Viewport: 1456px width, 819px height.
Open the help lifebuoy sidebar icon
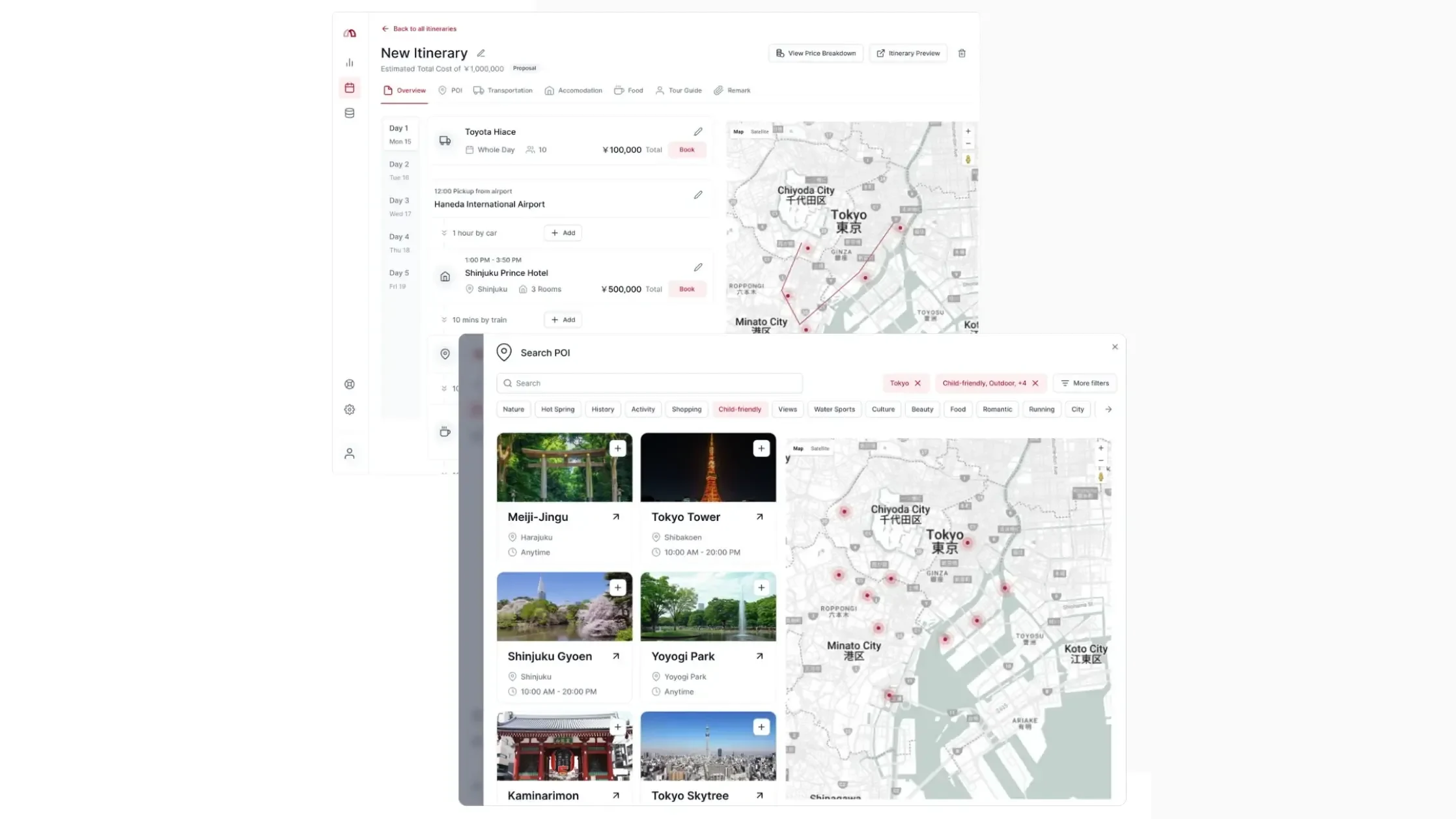point(350,384)
